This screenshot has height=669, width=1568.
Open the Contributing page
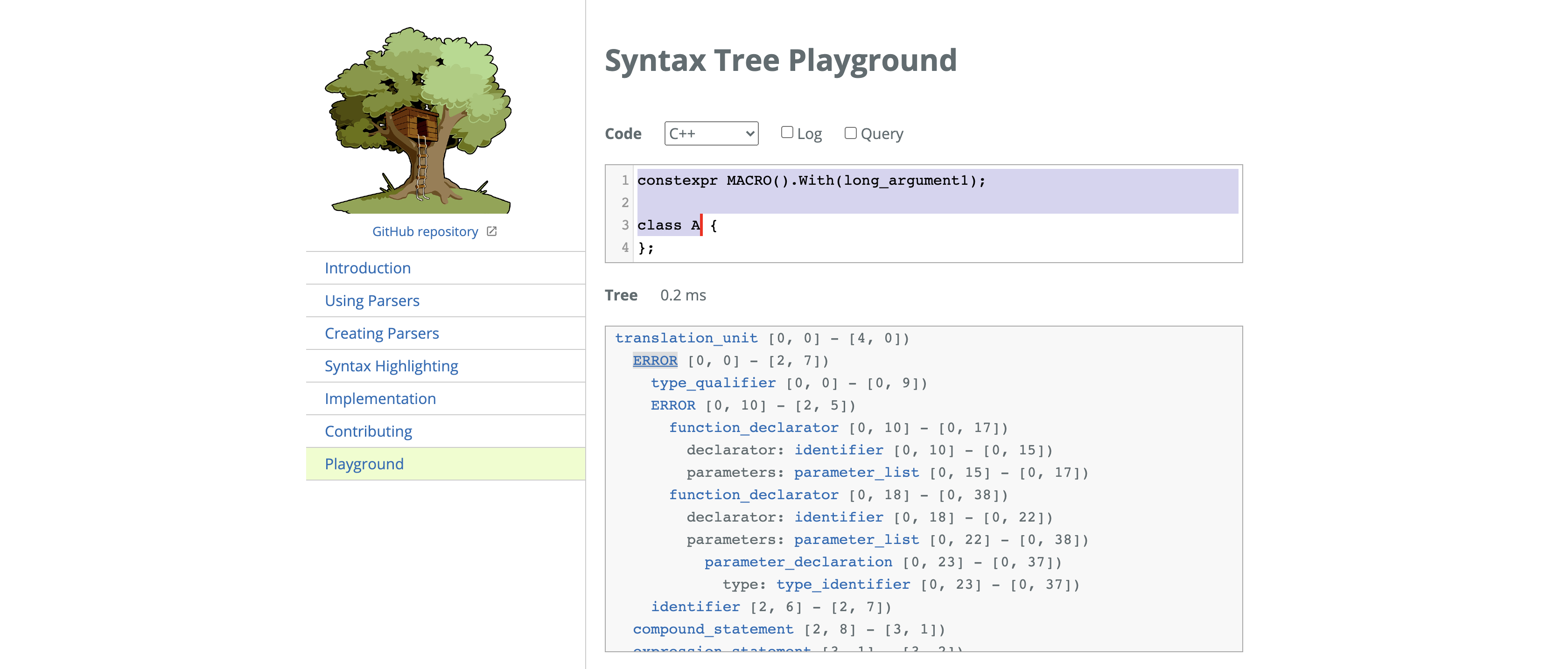pos(368,432)
